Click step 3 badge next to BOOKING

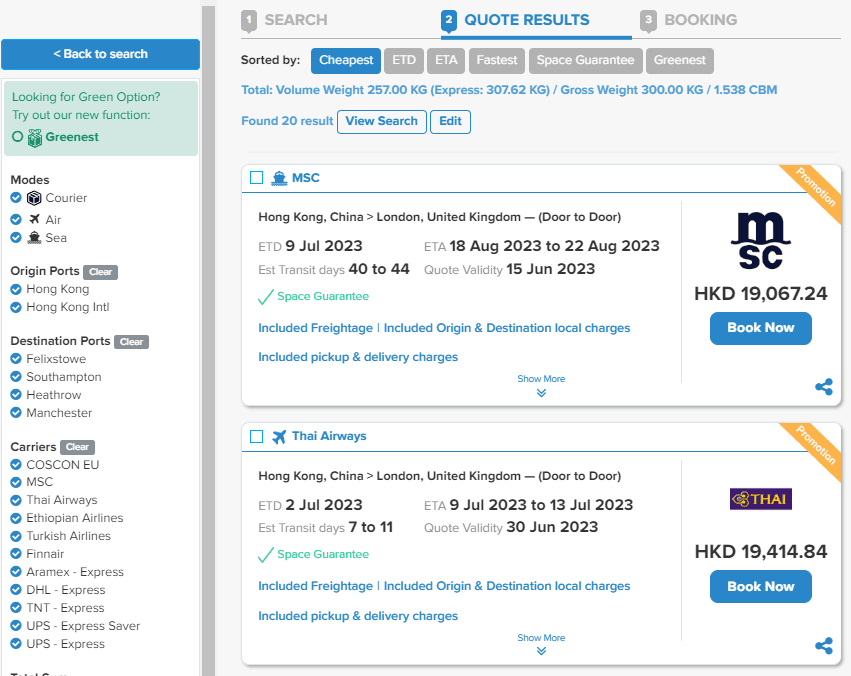648,21
